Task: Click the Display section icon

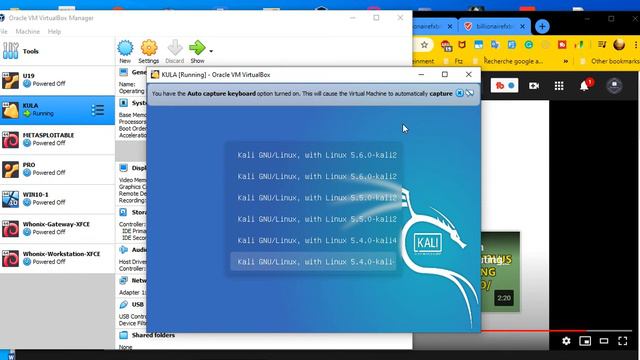Action: tap(123, 167)
